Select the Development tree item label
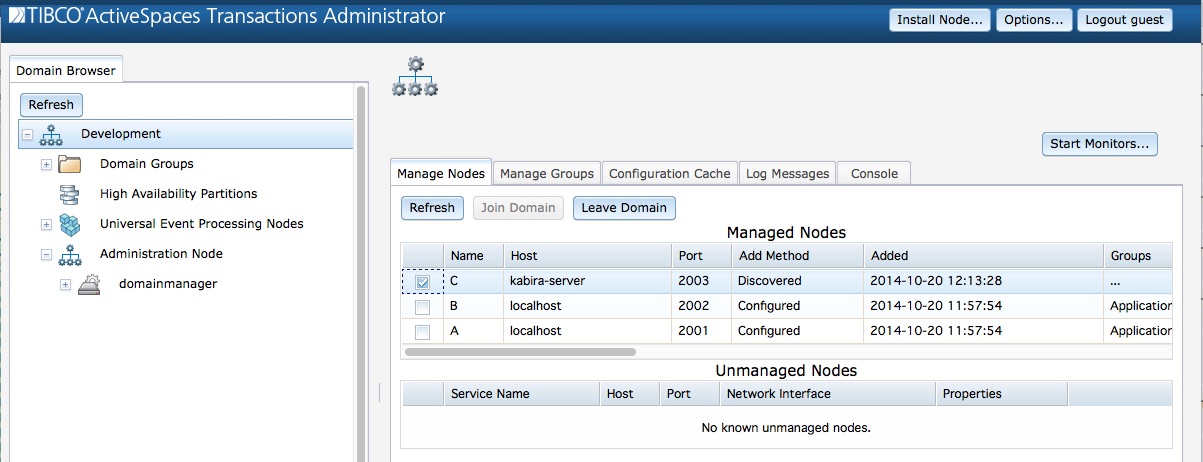The image size is (1203, 462). [x=121, y=134]
